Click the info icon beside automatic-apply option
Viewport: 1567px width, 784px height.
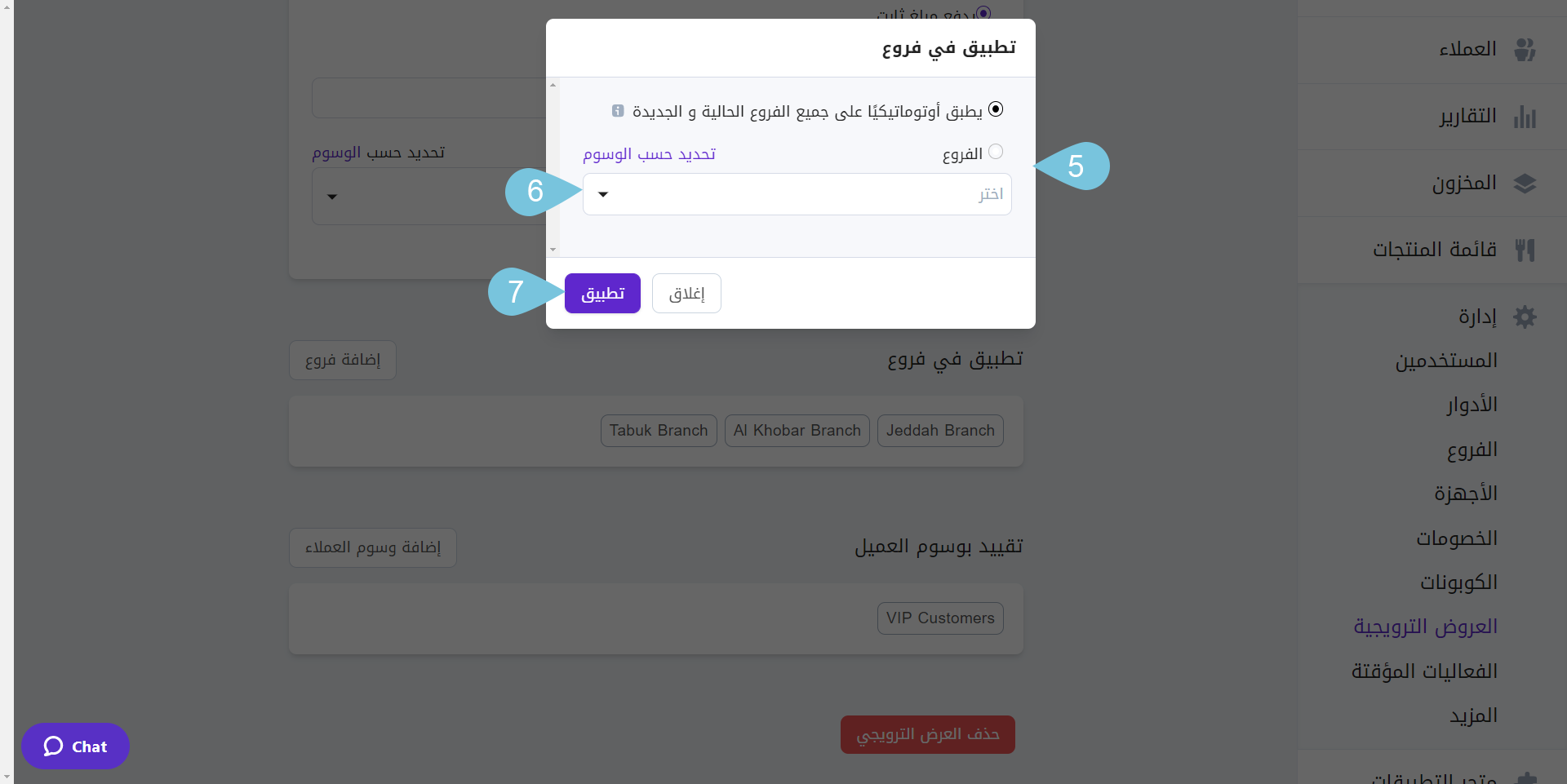[618, 111]
